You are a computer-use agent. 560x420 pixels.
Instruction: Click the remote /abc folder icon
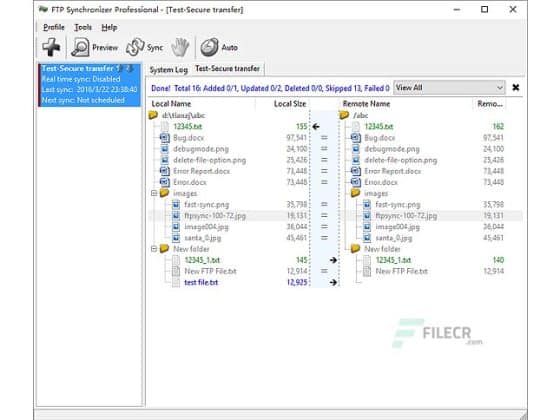pos(344,115)
